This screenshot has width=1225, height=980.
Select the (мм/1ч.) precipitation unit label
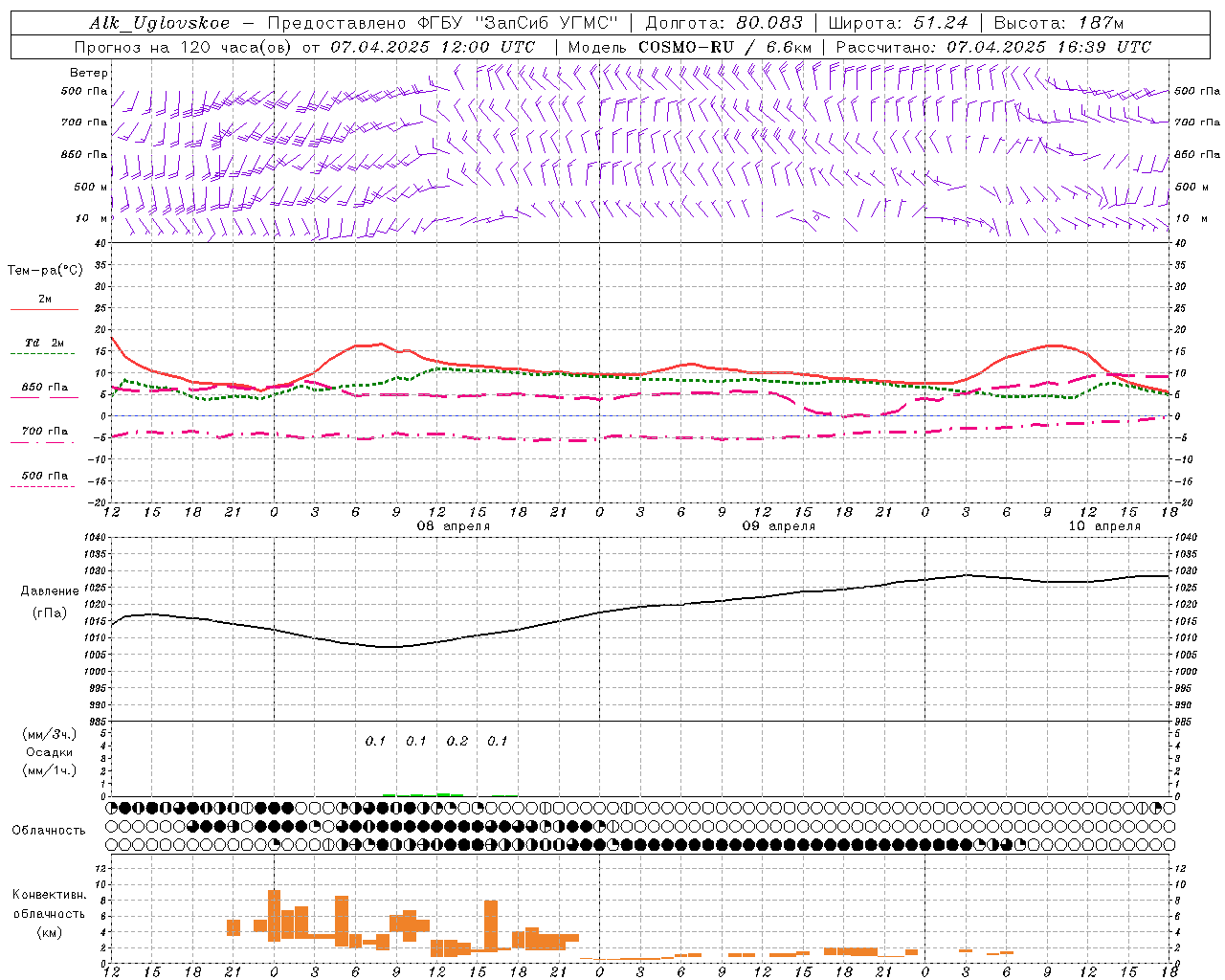pos(50,770)
